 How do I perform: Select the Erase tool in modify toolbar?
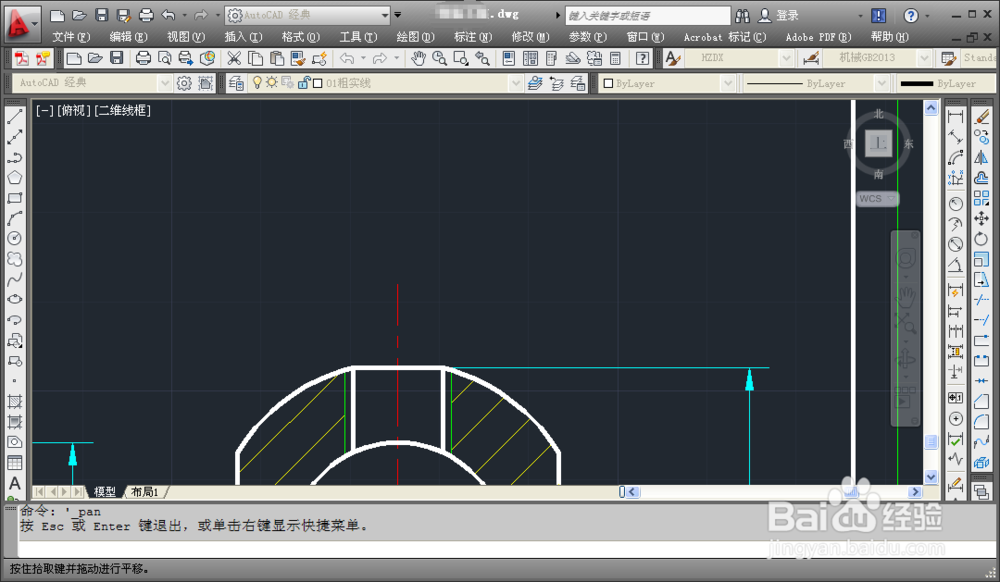982,116
